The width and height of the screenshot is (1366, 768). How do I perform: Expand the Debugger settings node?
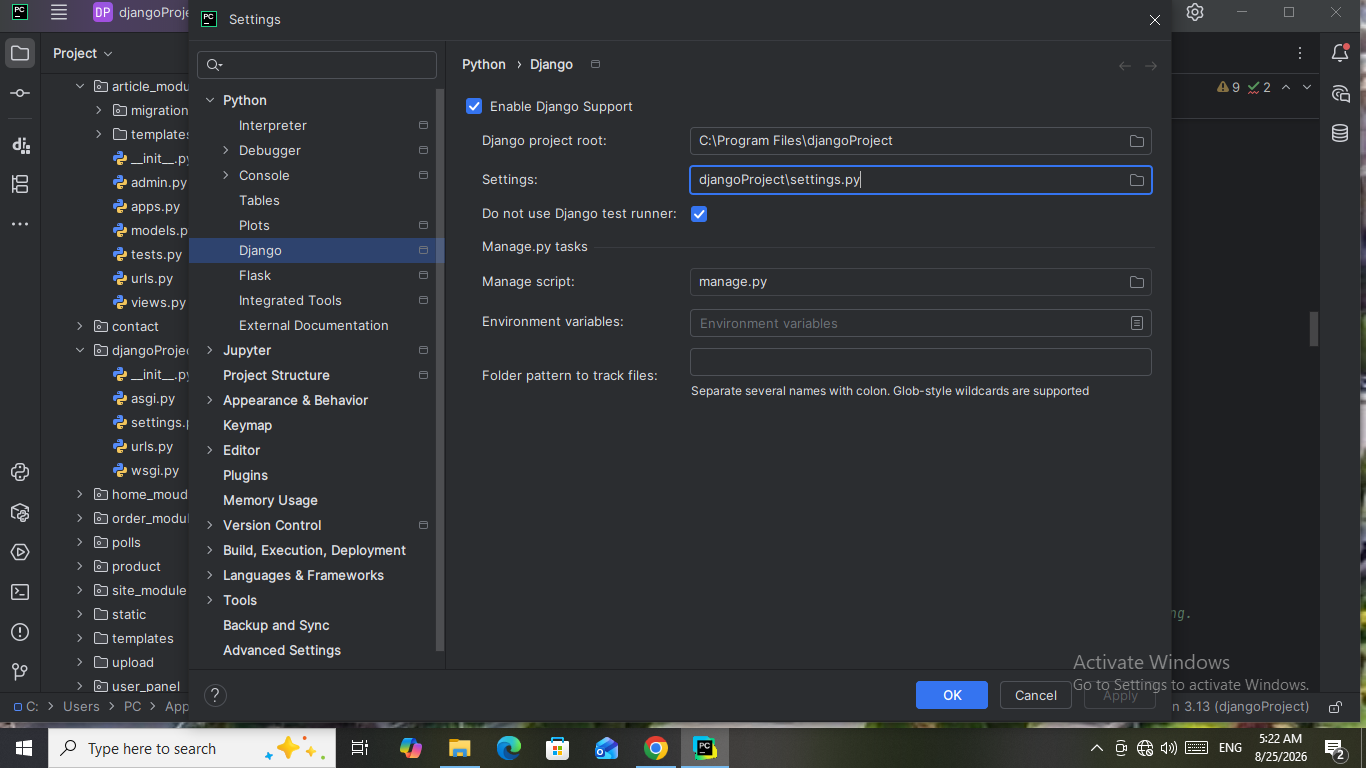226,150
